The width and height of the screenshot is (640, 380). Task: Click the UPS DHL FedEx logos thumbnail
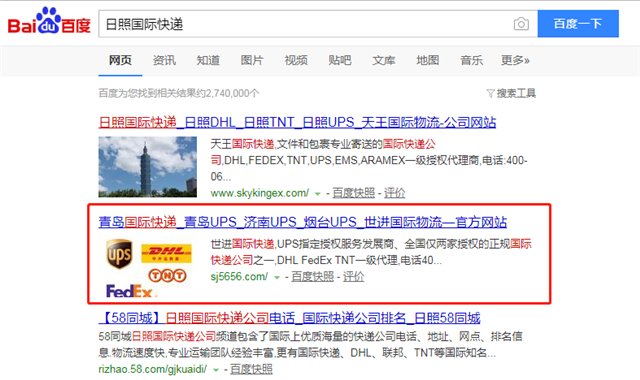tap(147, 267)
